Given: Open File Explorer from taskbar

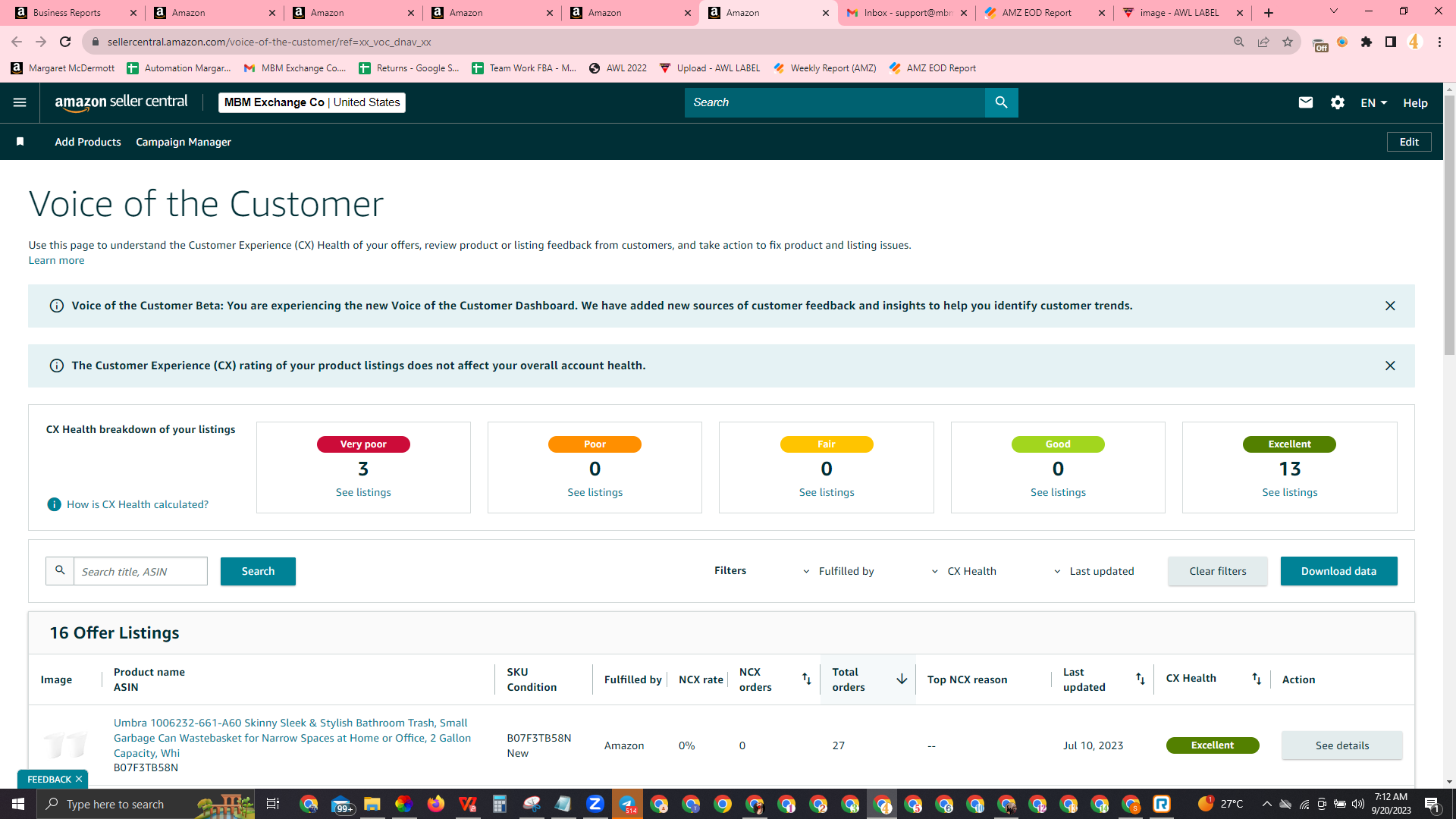Looking at the screenshot, I should 372,804.
